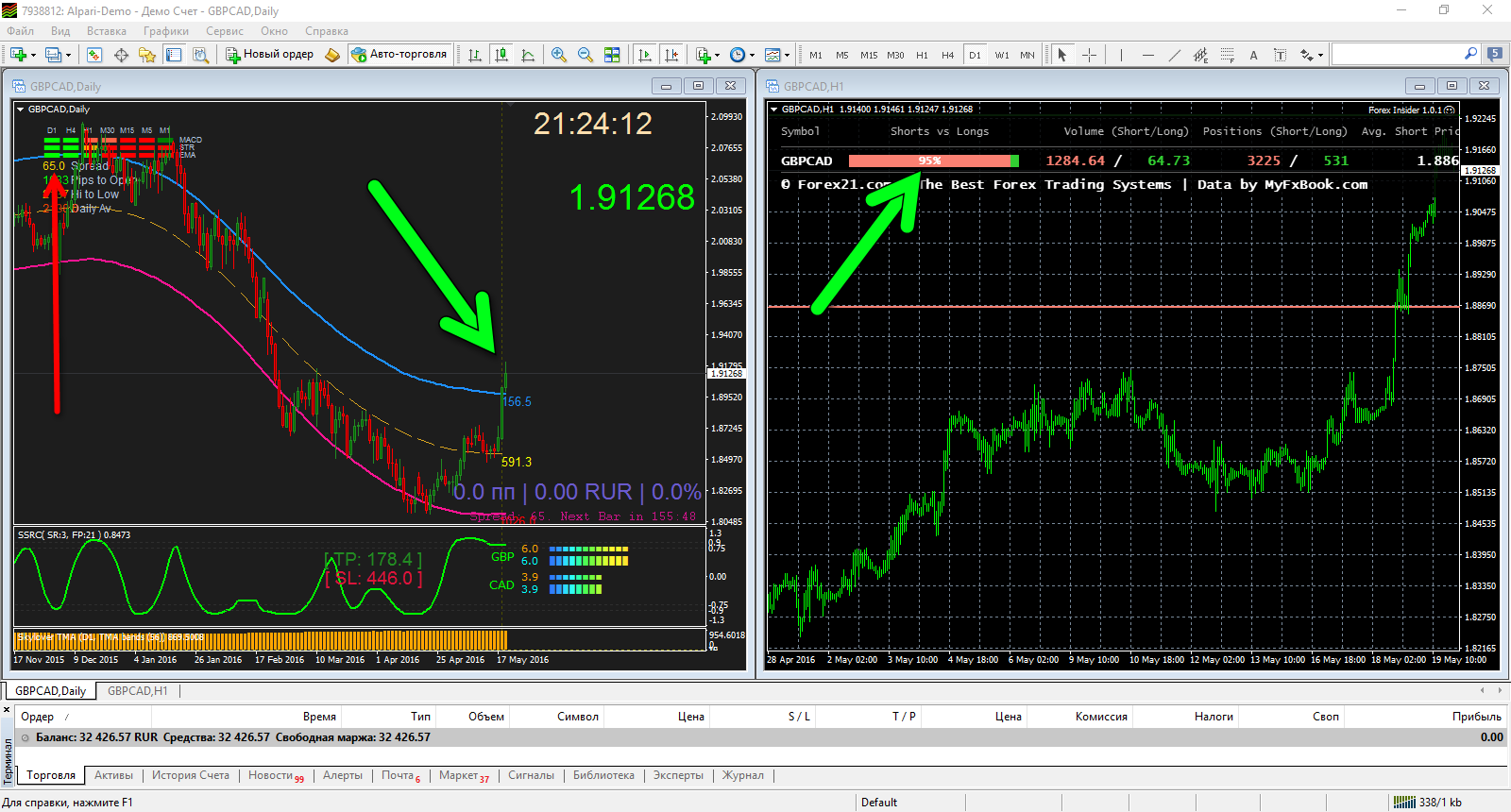The image size is (1511, 812).
Task: Open the Журнал terminal tab
Action: click(x=743, y=775)
